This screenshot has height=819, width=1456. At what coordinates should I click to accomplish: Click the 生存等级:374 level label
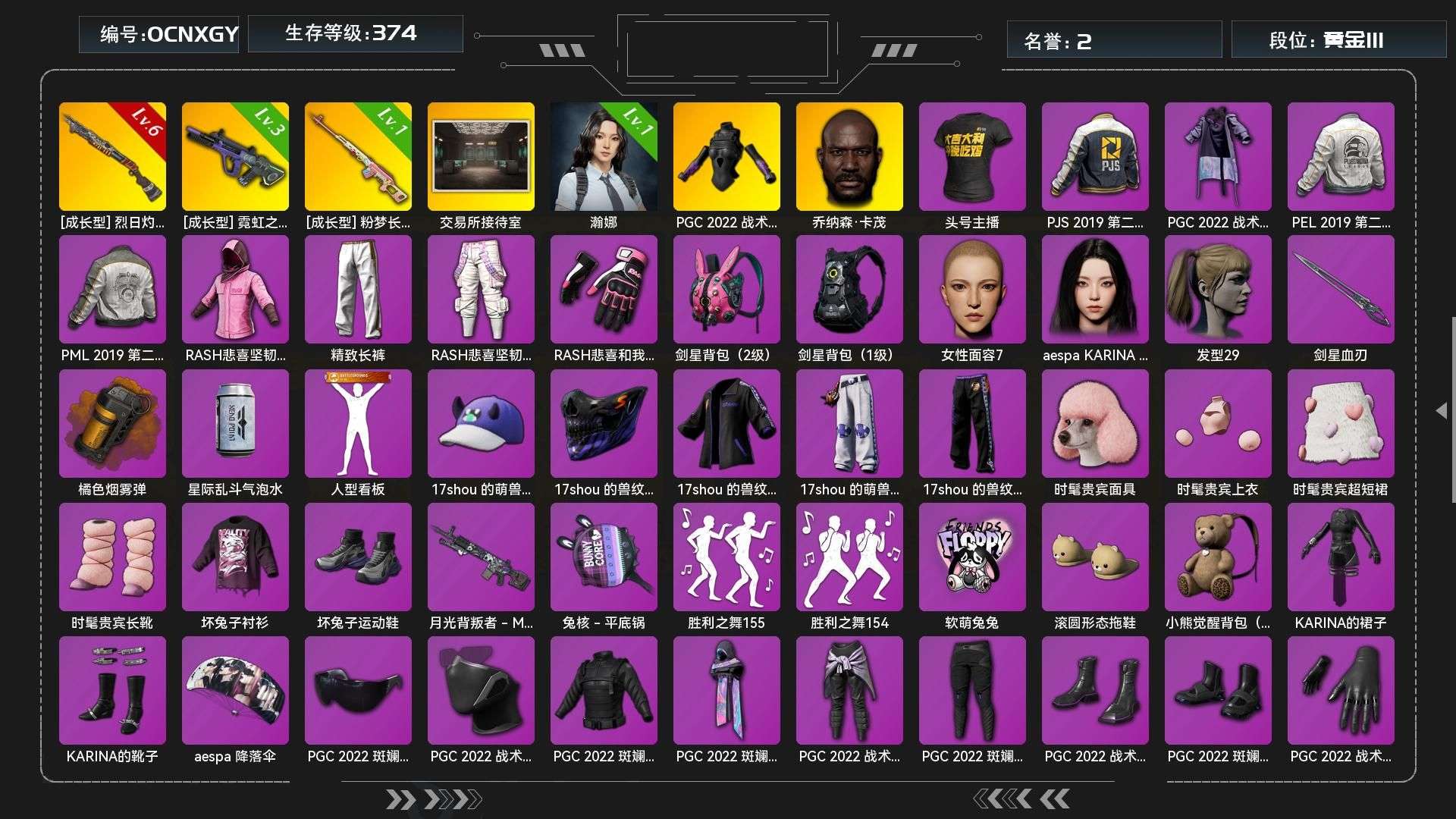pyautogui.click(x=356, y=34)
